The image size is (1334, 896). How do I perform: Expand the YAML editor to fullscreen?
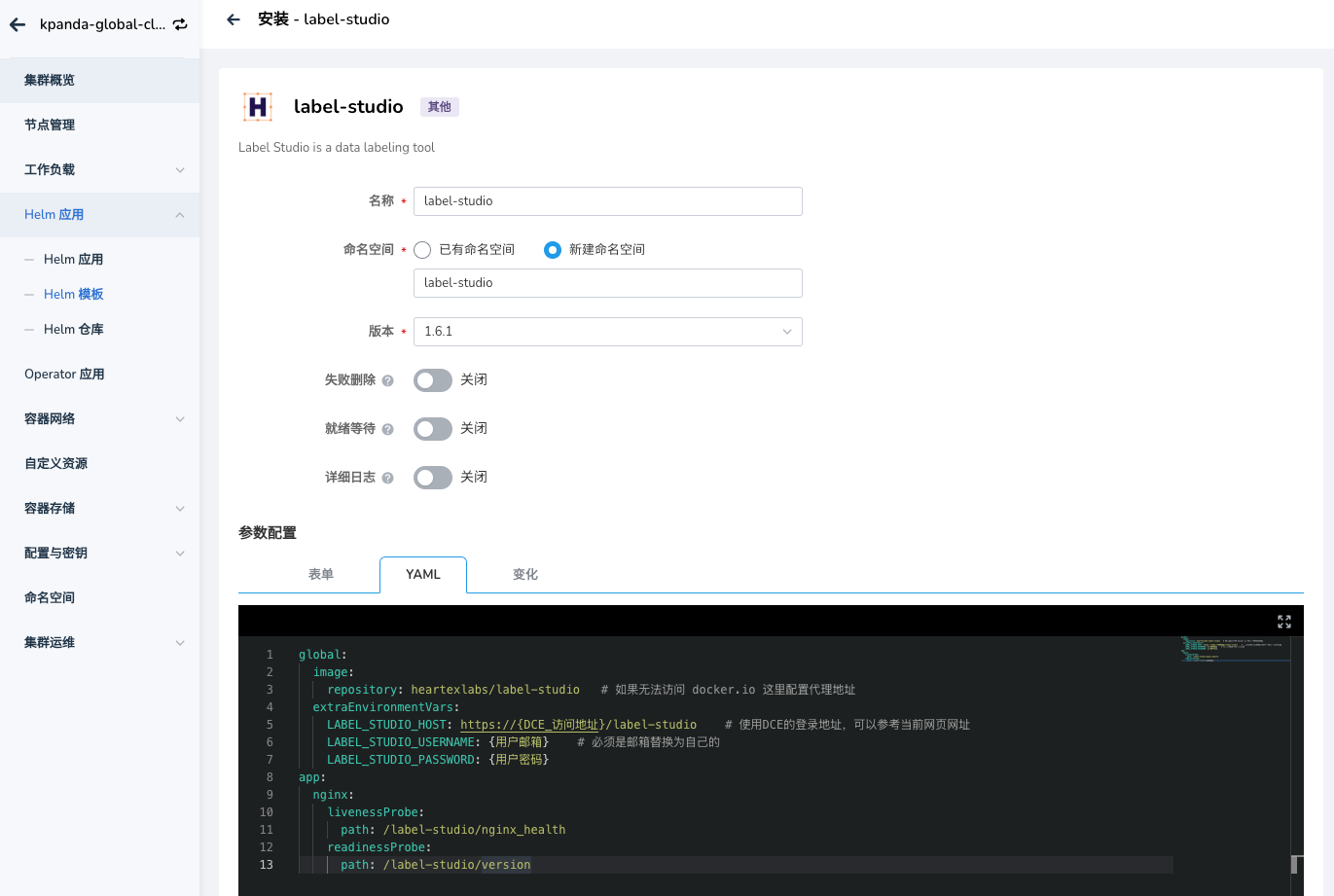tap(1283, 621)
